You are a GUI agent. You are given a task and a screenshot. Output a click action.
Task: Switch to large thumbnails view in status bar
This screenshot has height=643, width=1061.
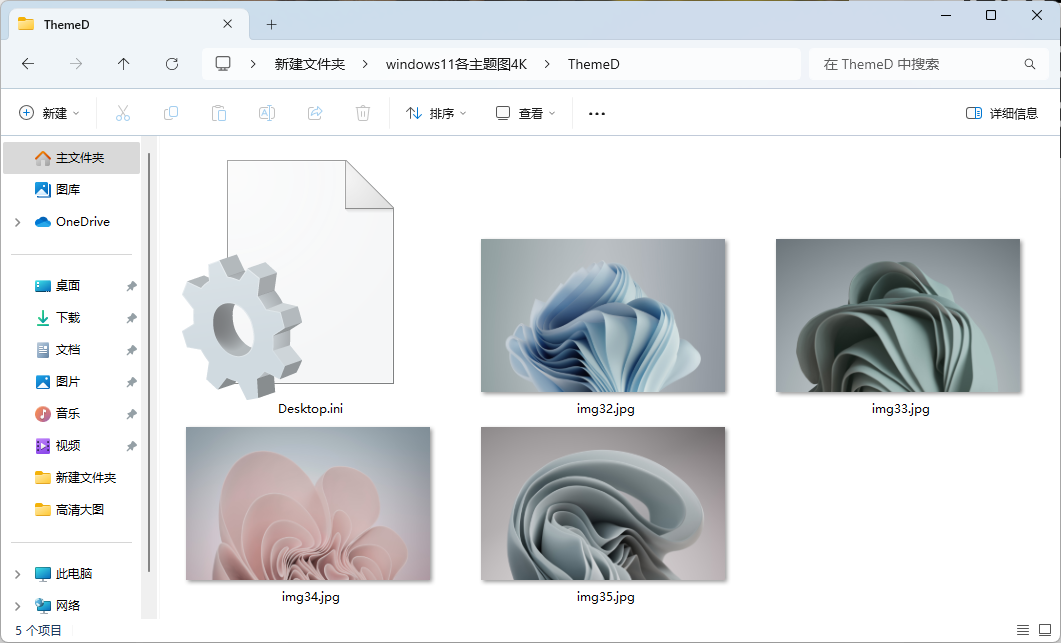point(1044,630)
